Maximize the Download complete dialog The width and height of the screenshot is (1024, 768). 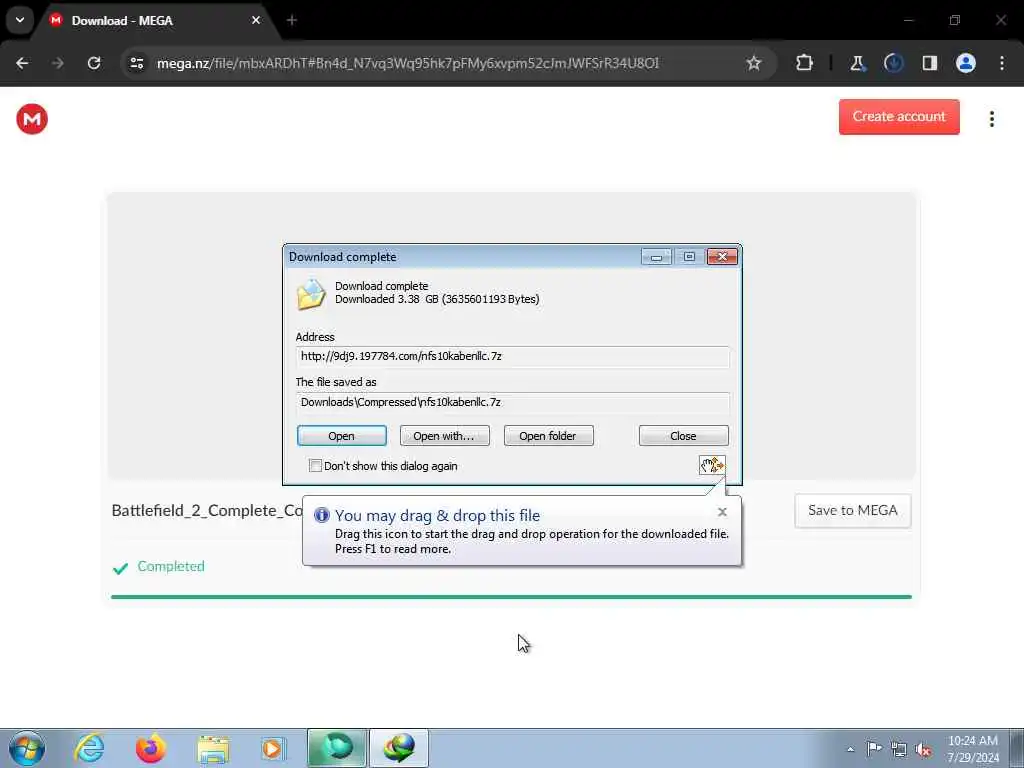[689, 257]
